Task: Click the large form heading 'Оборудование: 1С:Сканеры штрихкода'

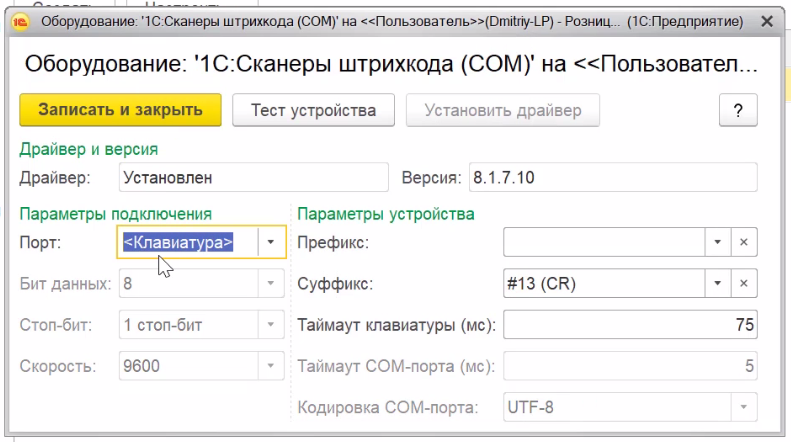Action: (391, 64)
